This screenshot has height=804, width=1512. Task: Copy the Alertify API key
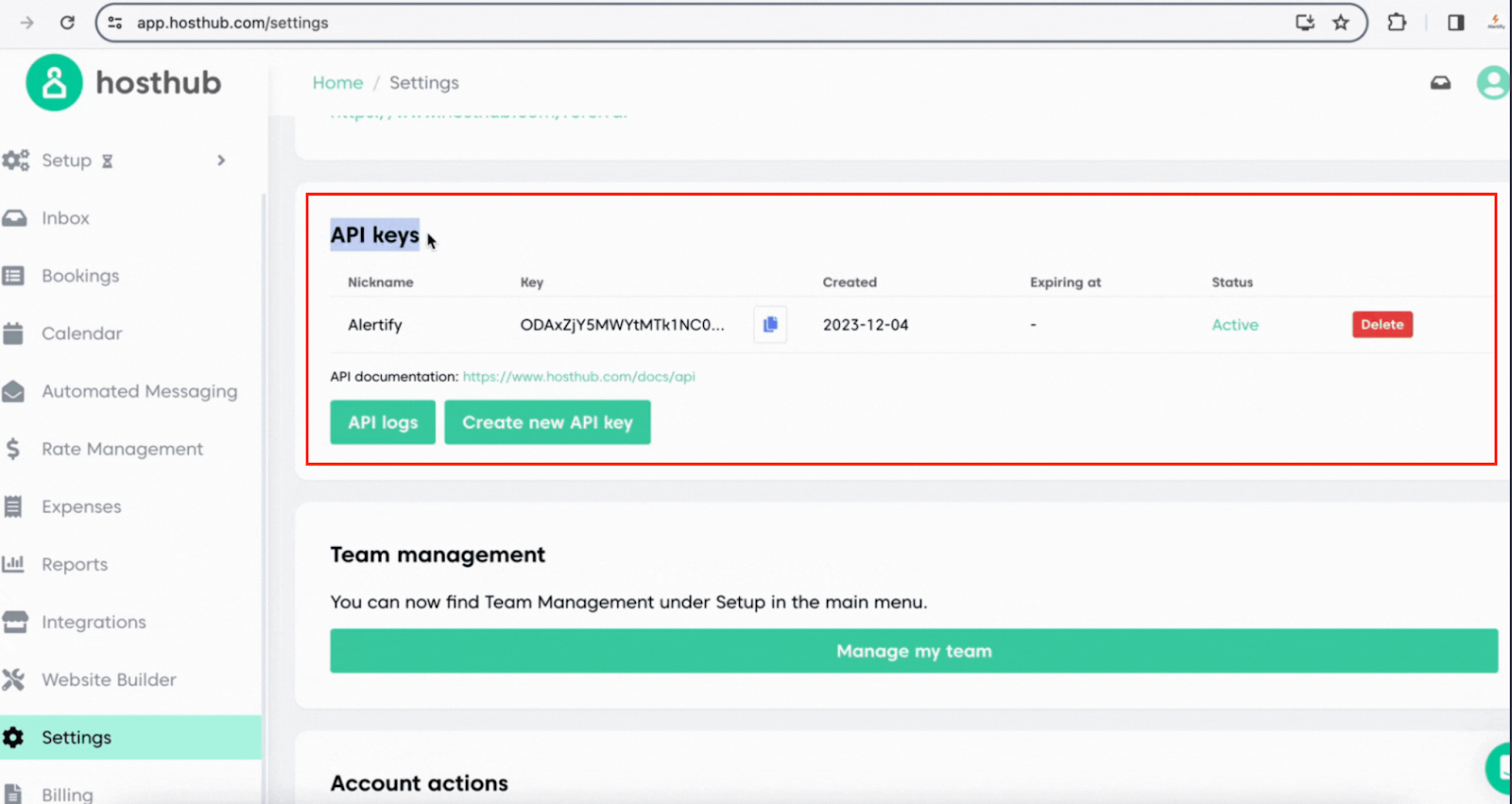pos(770,324)
